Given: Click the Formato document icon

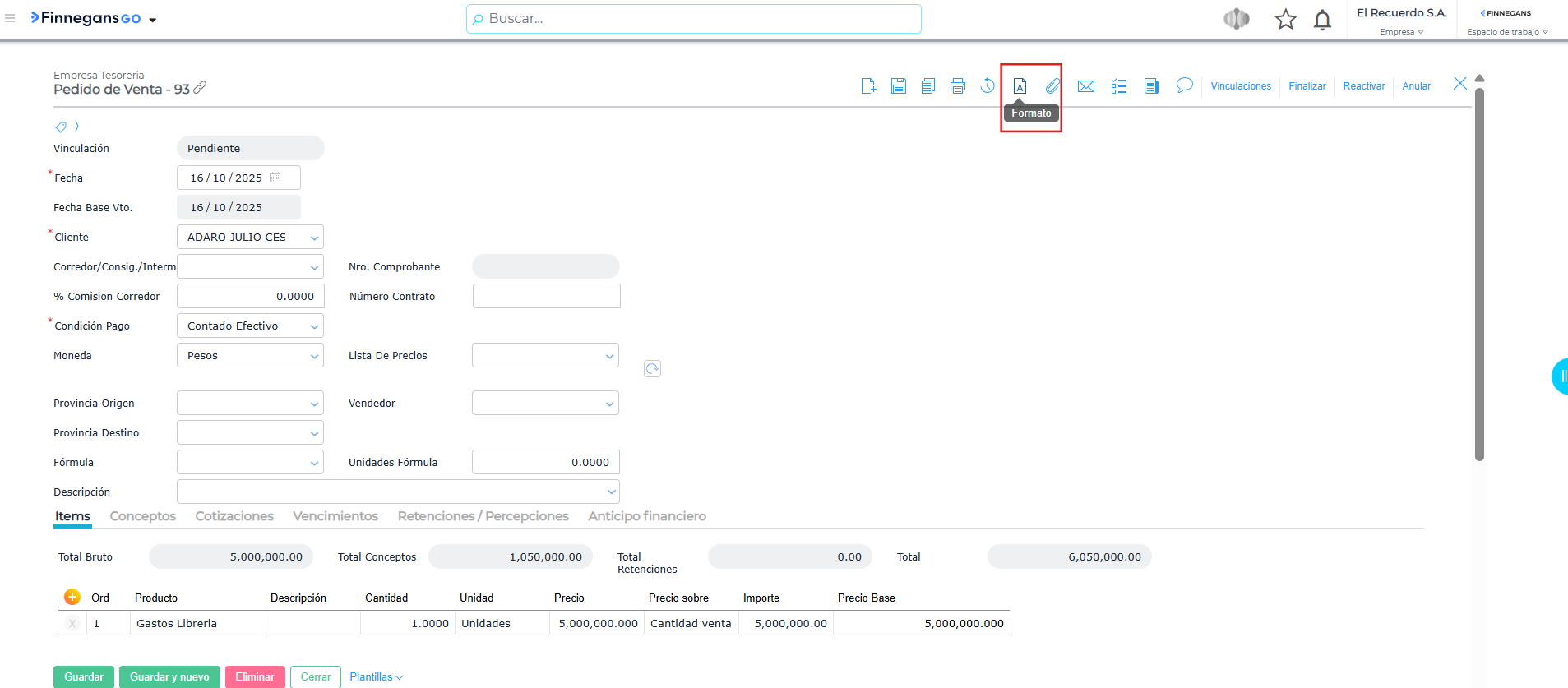Looking at the screenshot, I should point(1020,86).
